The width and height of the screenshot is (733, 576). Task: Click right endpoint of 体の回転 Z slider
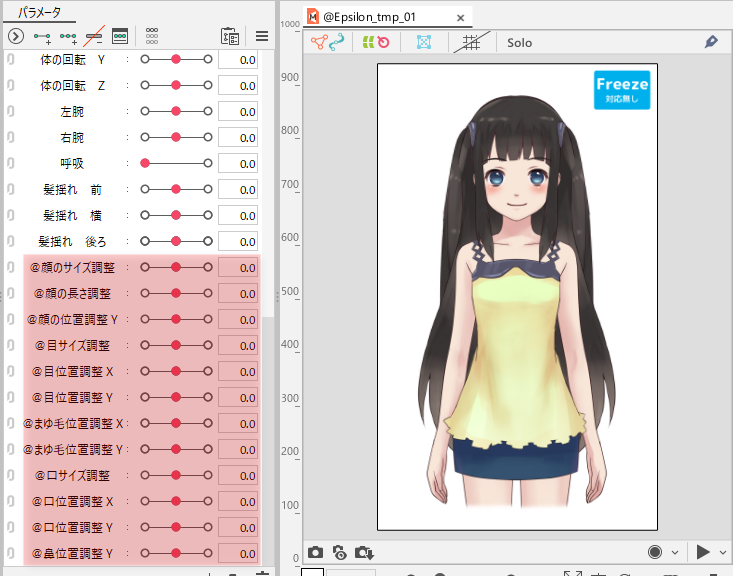pos(208,85)
